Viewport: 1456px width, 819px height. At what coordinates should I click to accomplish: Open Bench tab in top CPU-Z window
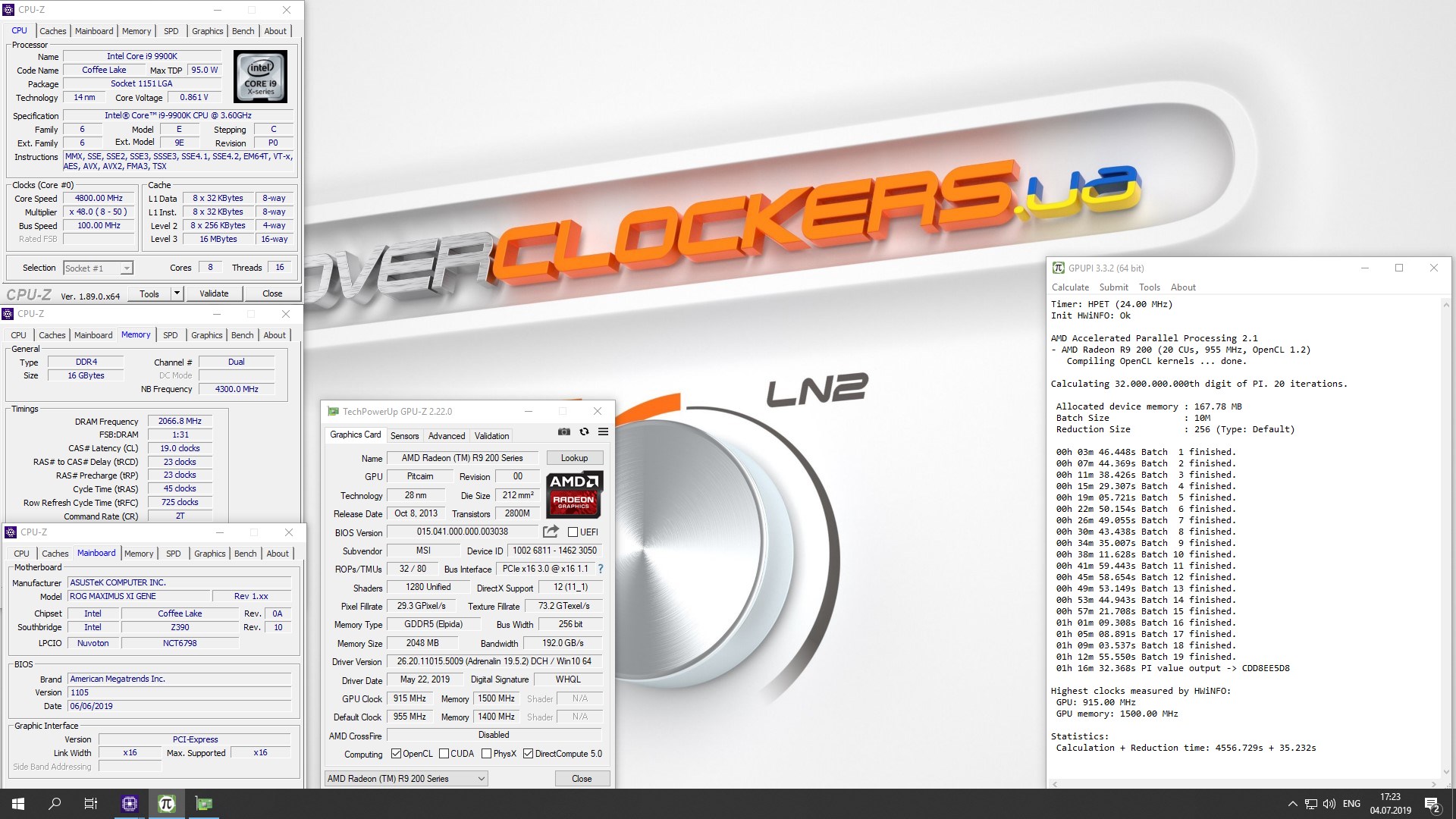pyautogui.click(x=243, y=31)
